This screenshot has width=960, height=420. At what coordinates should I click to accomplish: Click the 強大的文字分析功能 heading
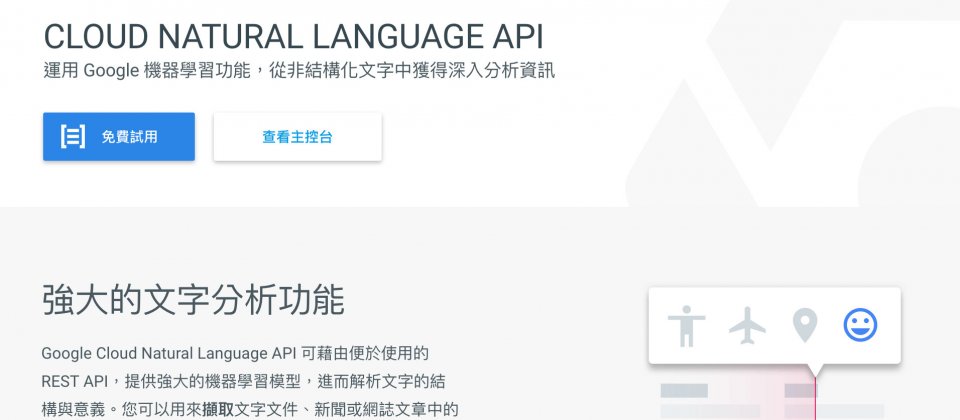point(193,300)
